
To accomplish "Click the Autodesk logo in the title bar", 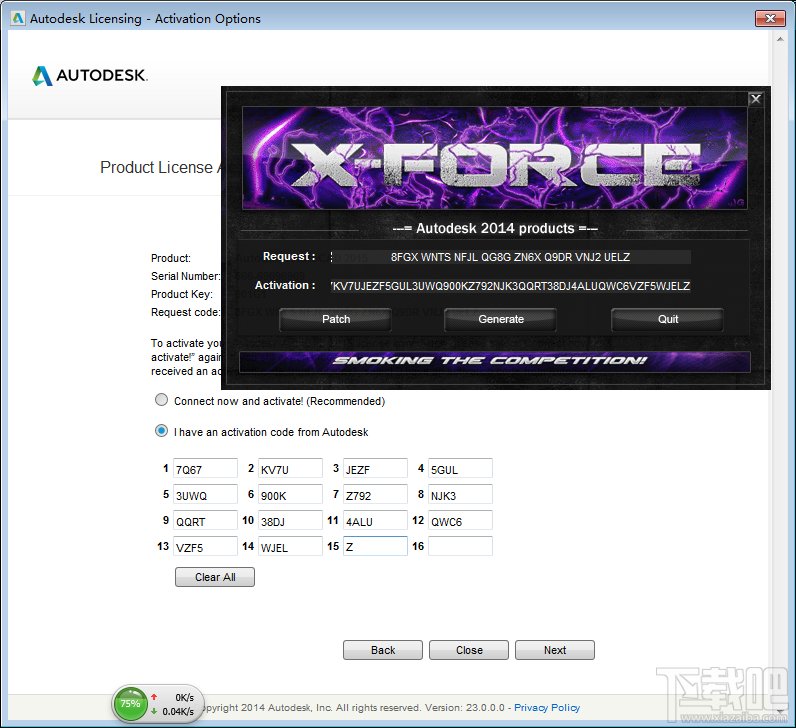I will coord(18,18).
